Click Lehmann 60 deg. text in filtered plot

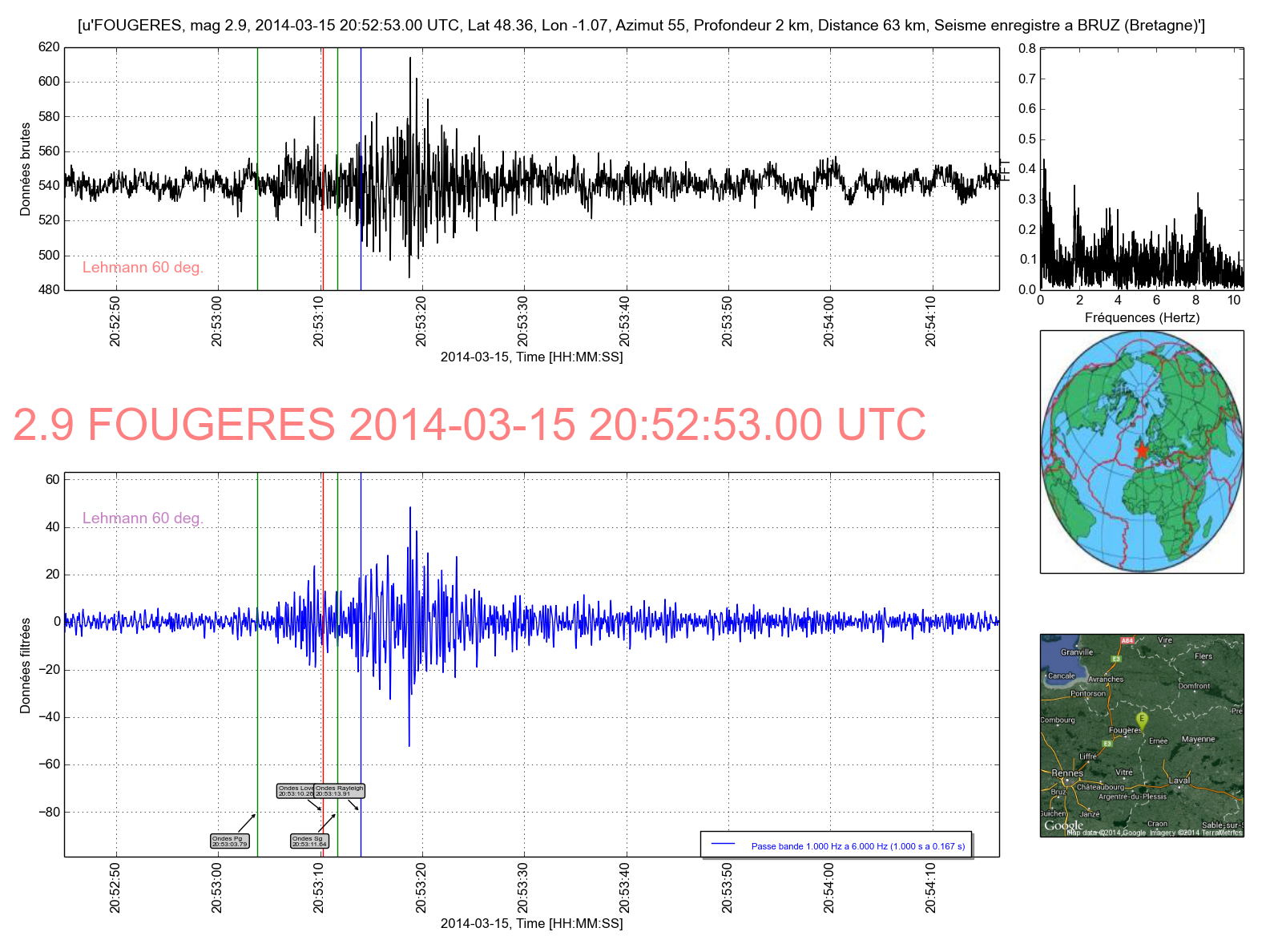click(143, 518)
